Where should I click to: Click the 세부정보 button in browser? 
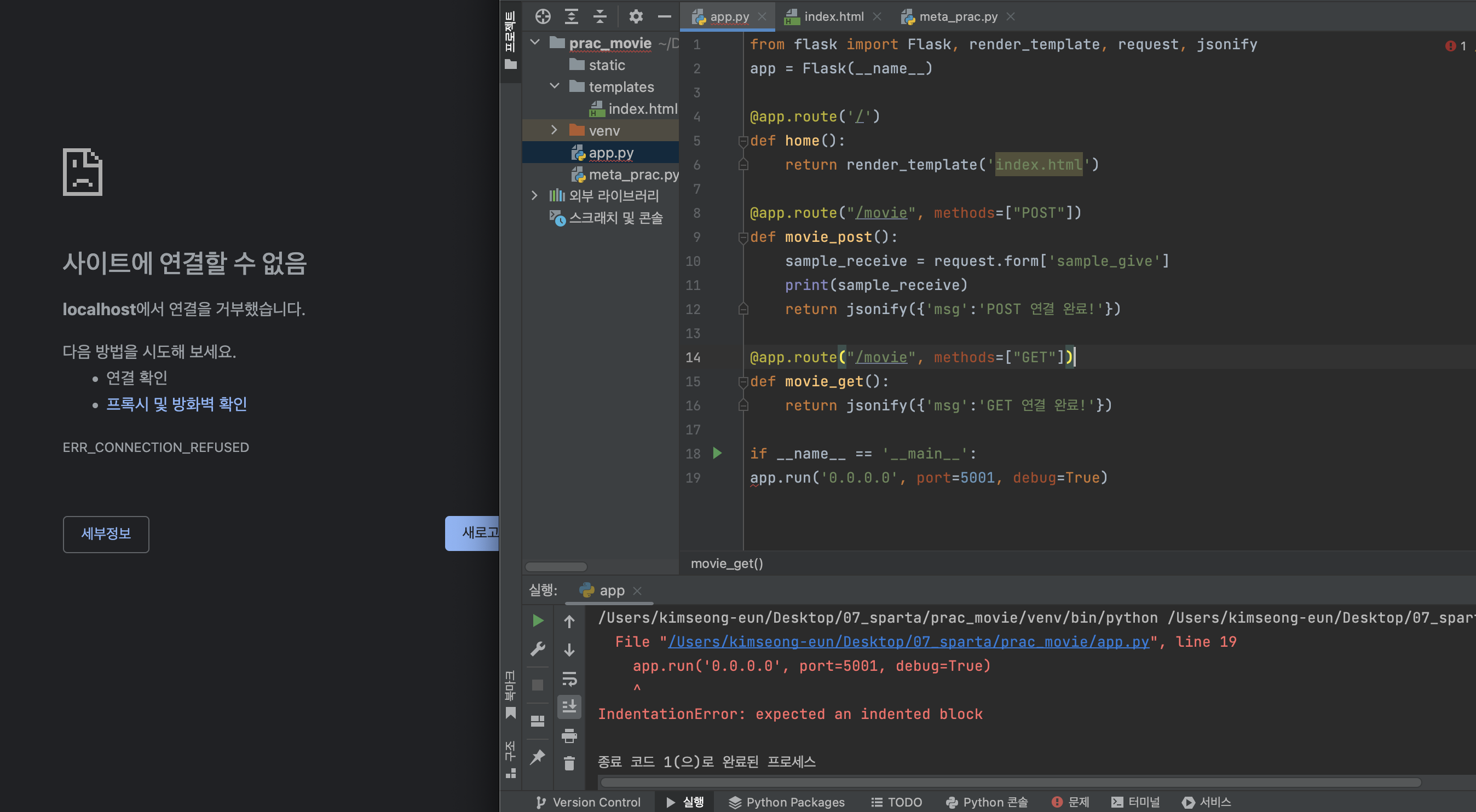pyautogui.click(x=106, y=533)
